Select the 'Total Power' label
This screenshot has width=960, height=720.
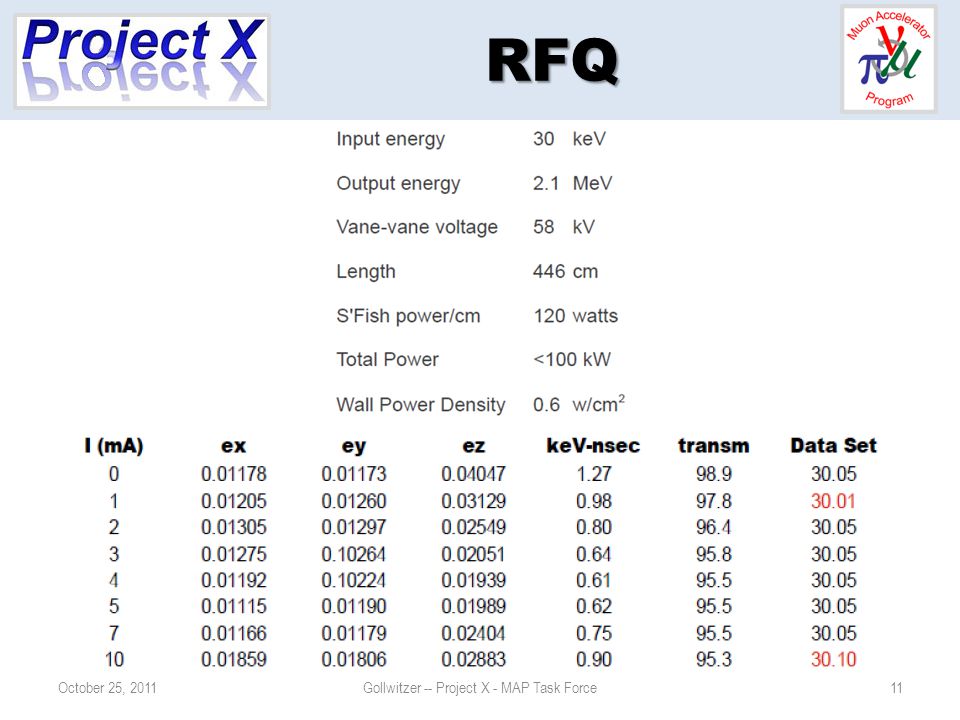388,359
